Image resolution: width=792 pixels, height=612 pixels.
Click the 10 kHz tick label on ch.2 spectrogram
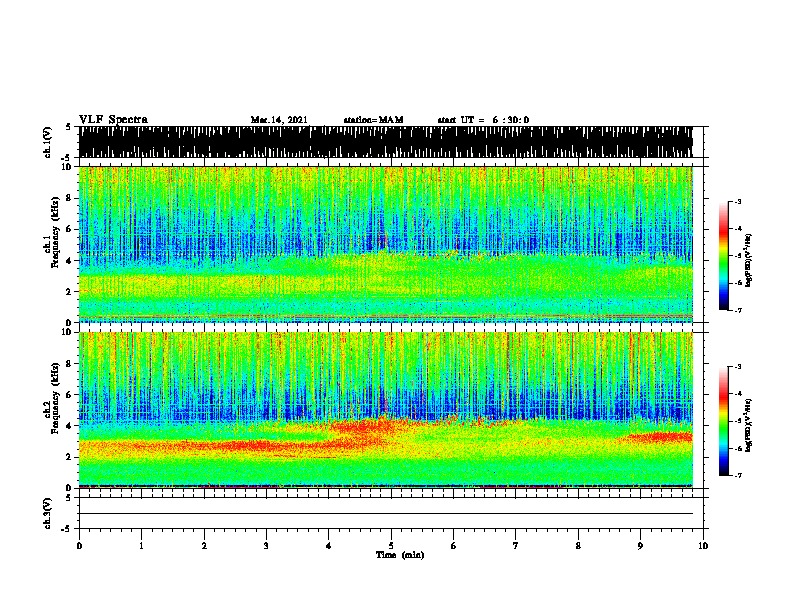click(x=68, y=332)
